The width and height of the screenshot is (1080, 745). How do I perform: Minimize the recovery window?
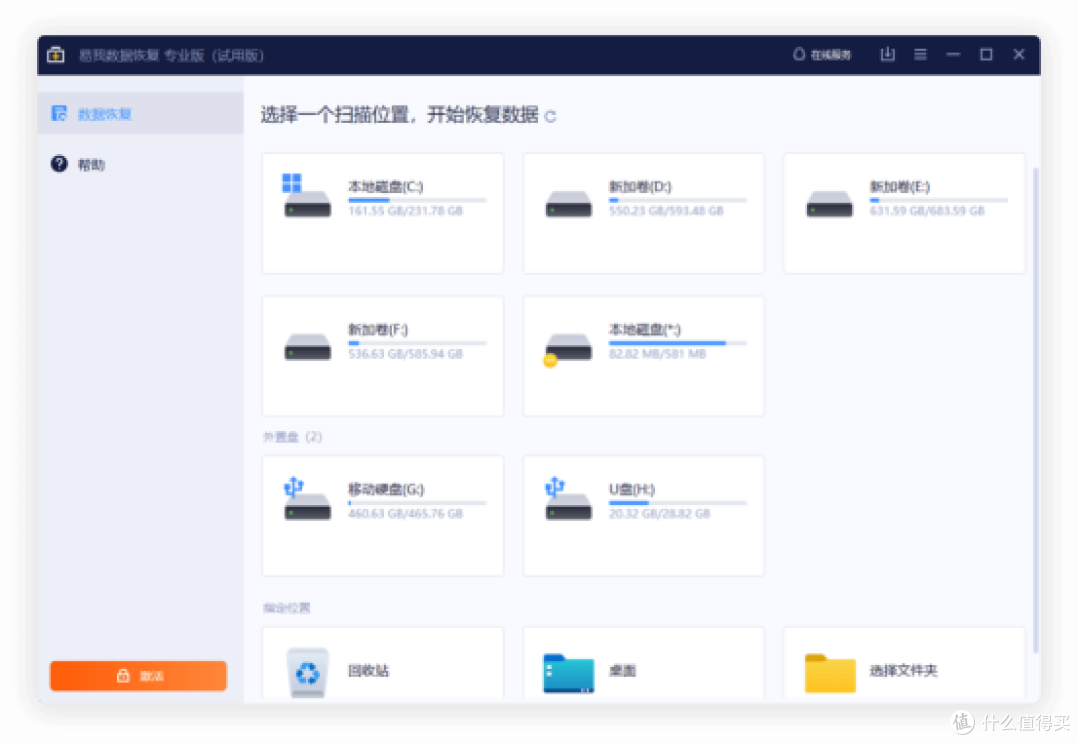coord(953,54)
